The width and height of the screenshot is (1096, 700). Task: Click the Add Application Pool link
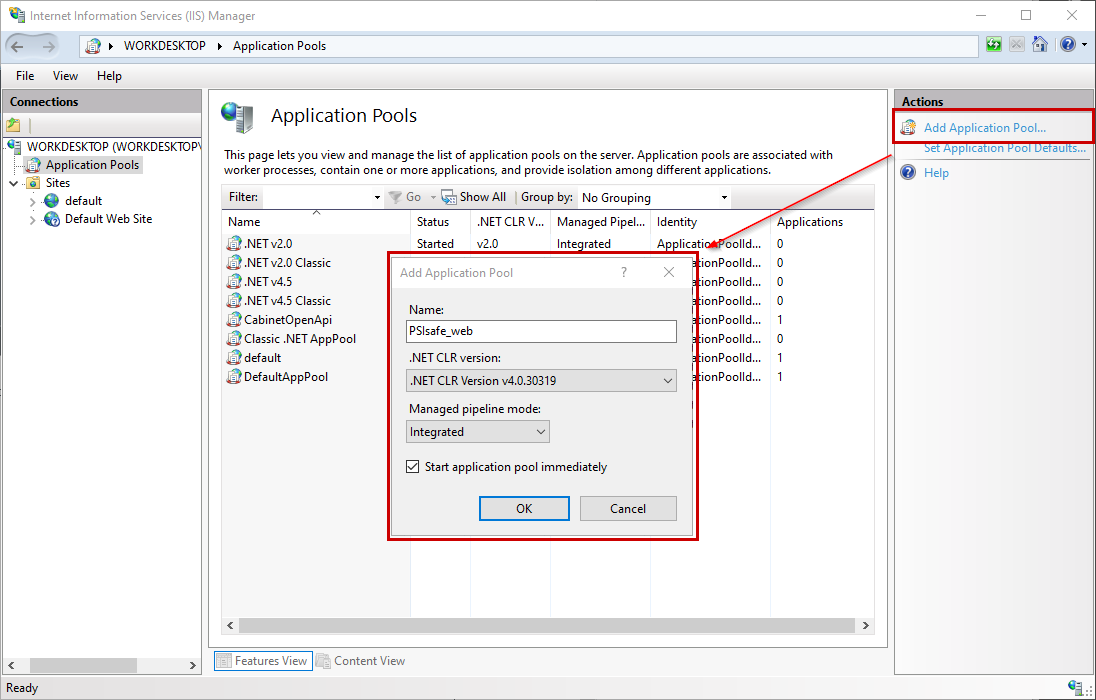pos(985,128)
